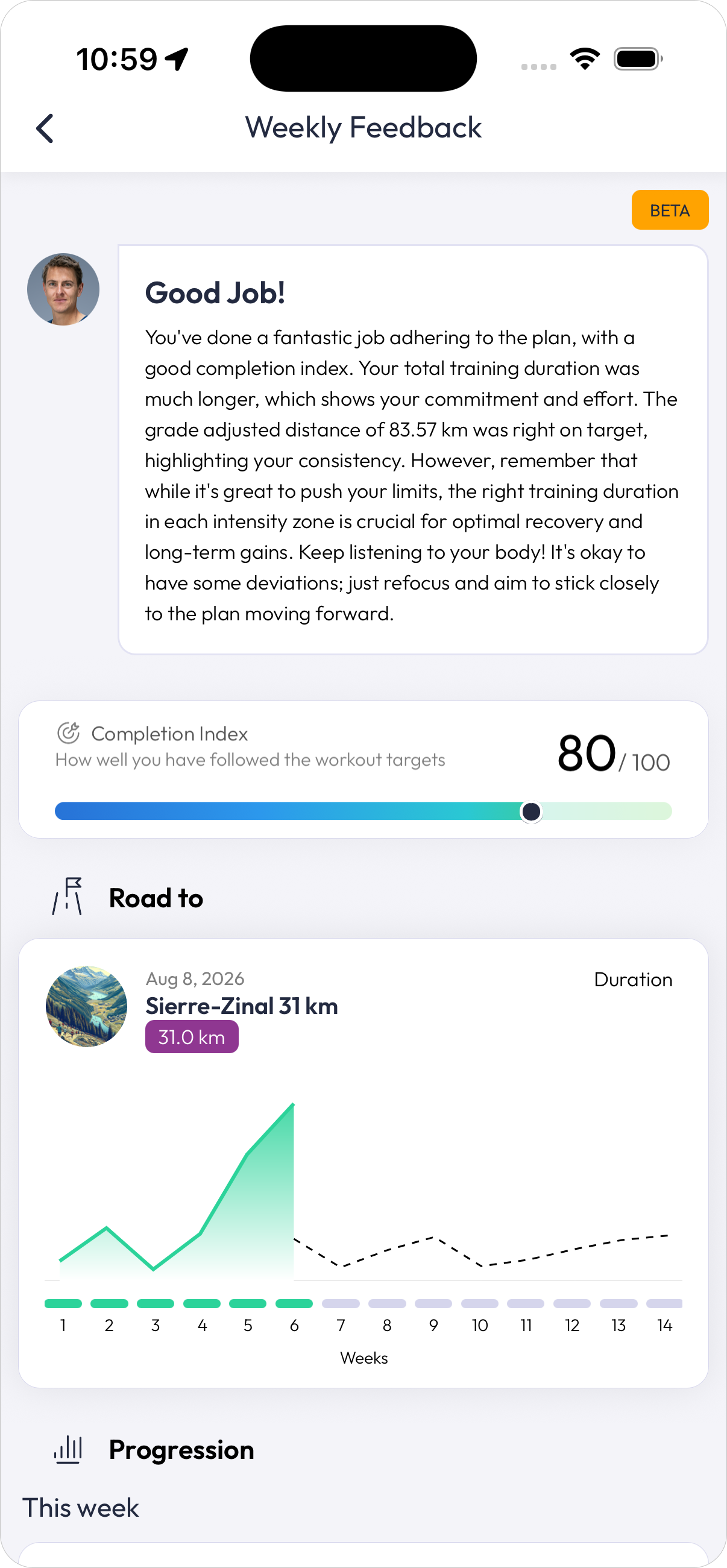This screenshot has width=727, height=1568.
Task: Select week 6 marker on the chart
Action: point(294,1303)
